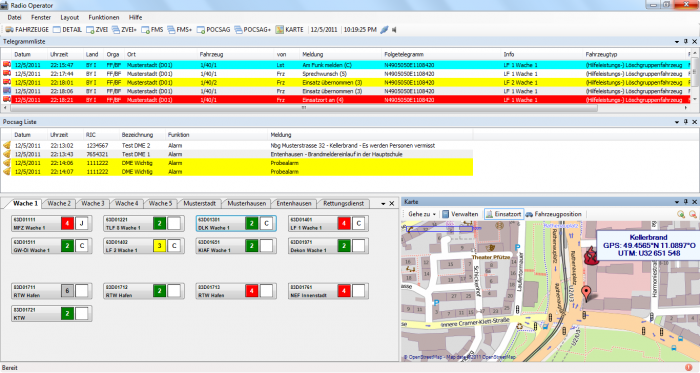Click the Fahrzeugposition button

click(x=554, y=214)
